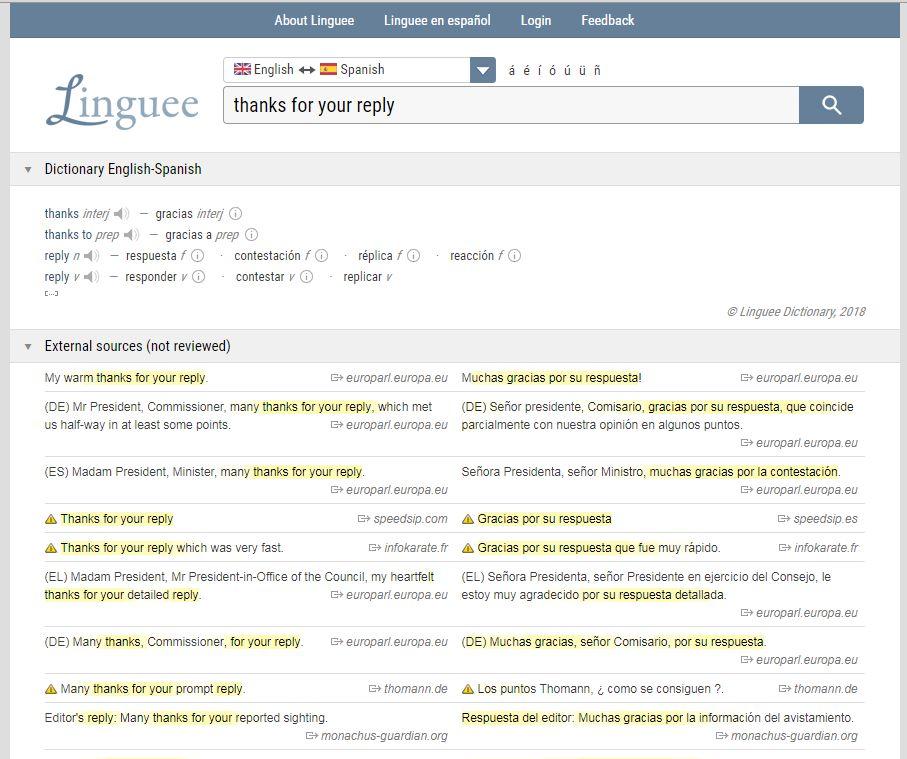The image size is (907, 759).
Task: Select '(DE) Many thanks, Commissioner' sentence
Action: pos(174,642)
